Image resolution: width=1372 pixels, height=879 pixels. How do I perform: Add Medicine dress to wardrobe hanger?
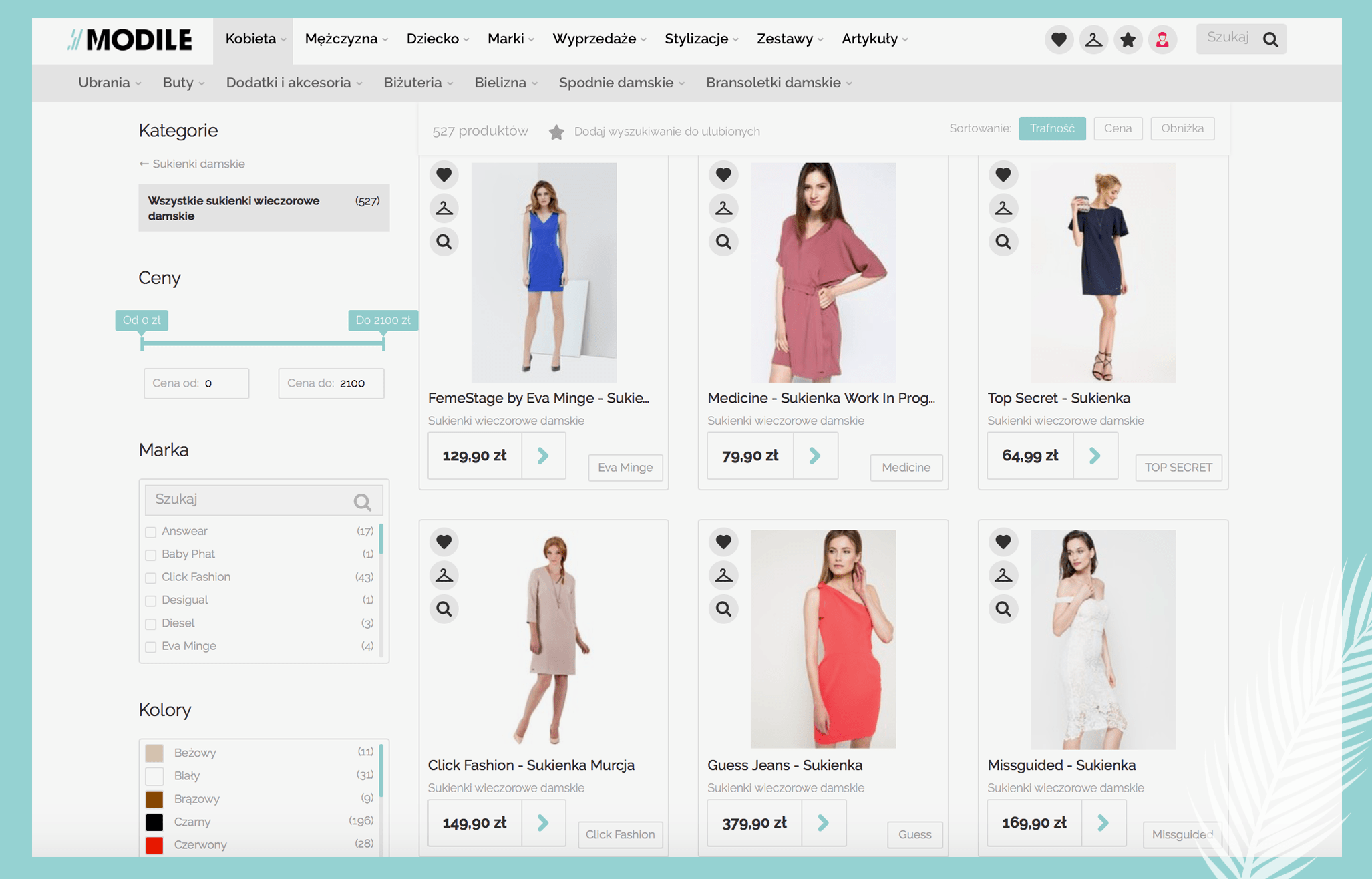pos(723,208)
